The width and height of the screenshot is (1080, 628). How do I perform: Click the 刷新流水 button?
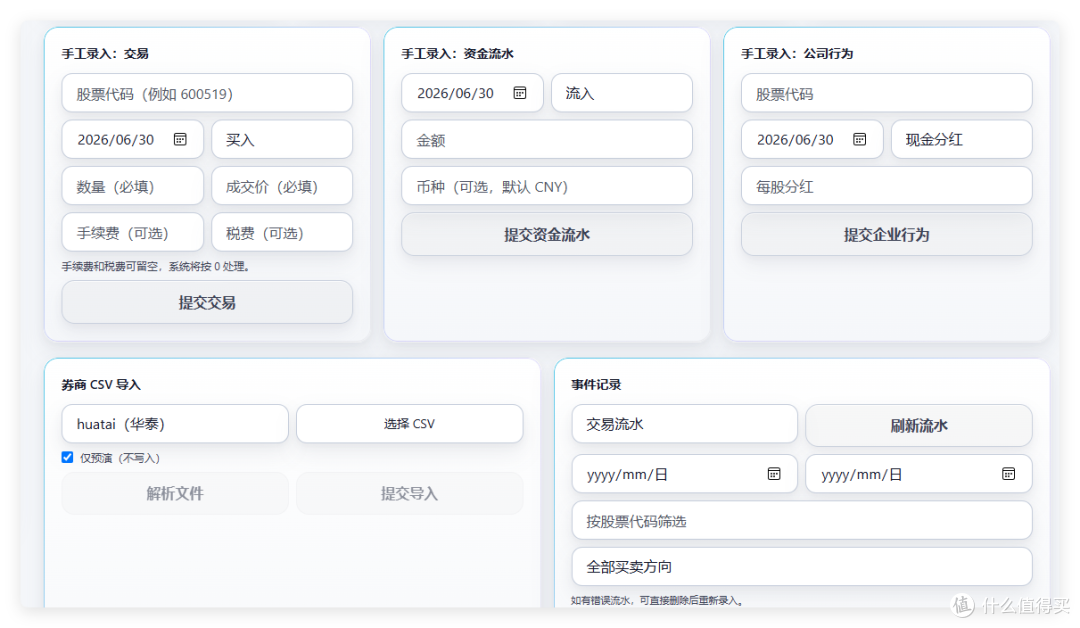pyautogui.click(x=919, y=426)
